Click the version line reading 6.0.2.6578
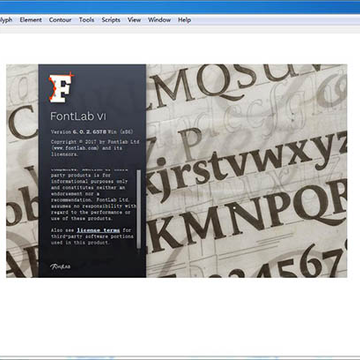This screenshot has width=360, height=360. click(x=92, y=132)
